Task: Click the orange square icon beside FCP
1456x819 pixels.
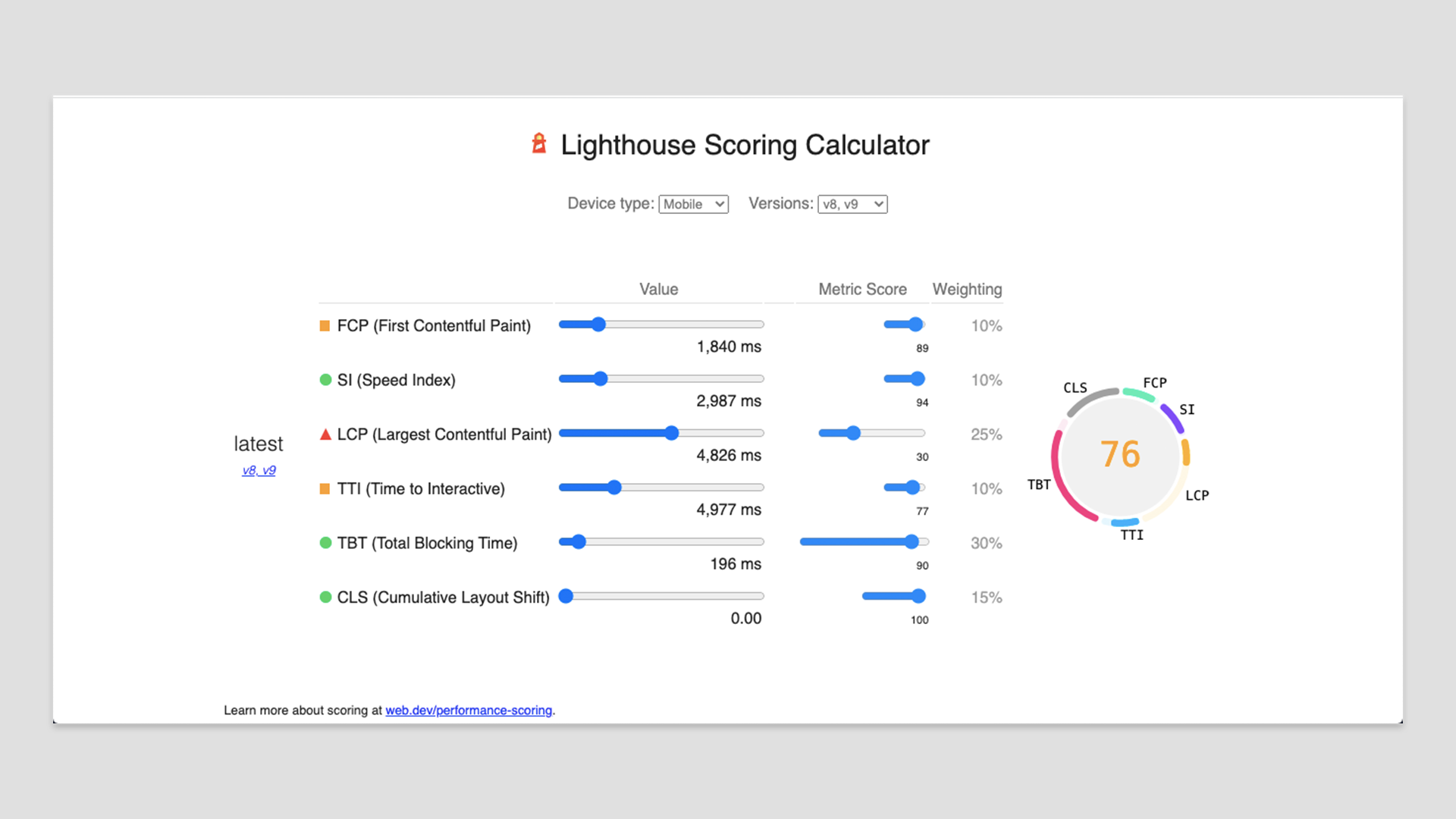Action: point(325,325)
